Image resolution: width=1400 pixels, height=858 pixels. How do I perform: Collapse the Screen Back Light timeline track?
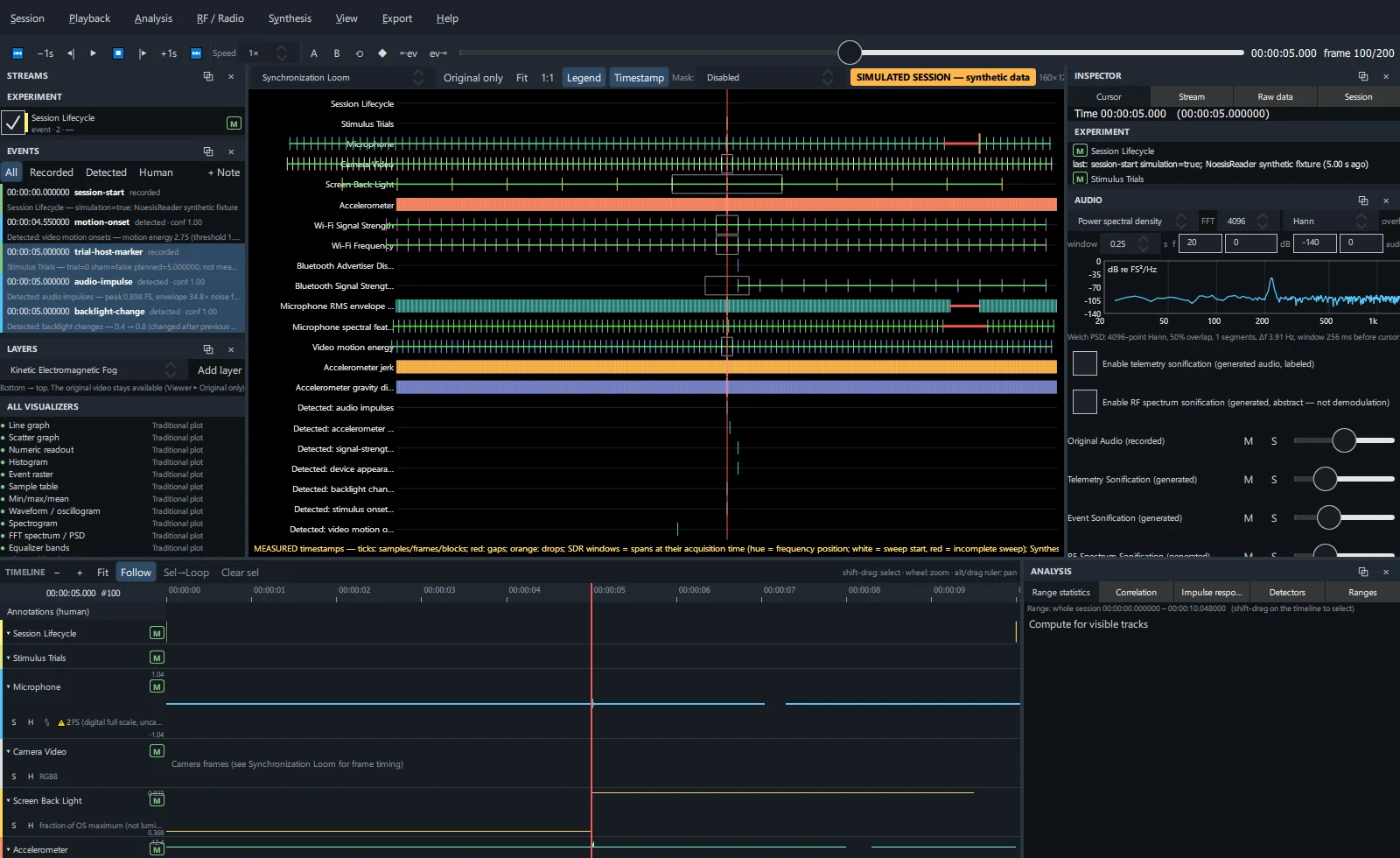9,801
